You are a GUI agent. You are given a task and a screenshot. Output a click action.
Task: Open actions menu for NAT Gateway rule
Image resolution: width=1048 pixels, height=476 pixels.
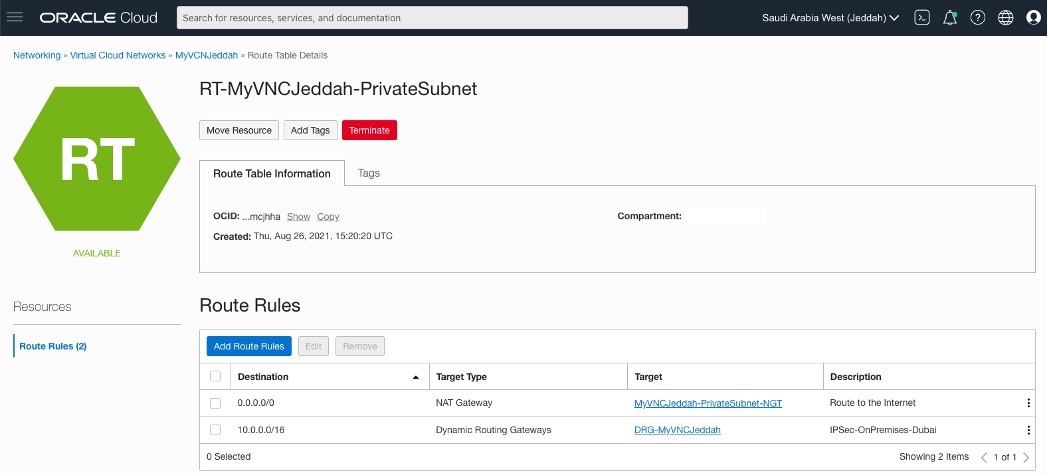click(x=1027, y=403)
